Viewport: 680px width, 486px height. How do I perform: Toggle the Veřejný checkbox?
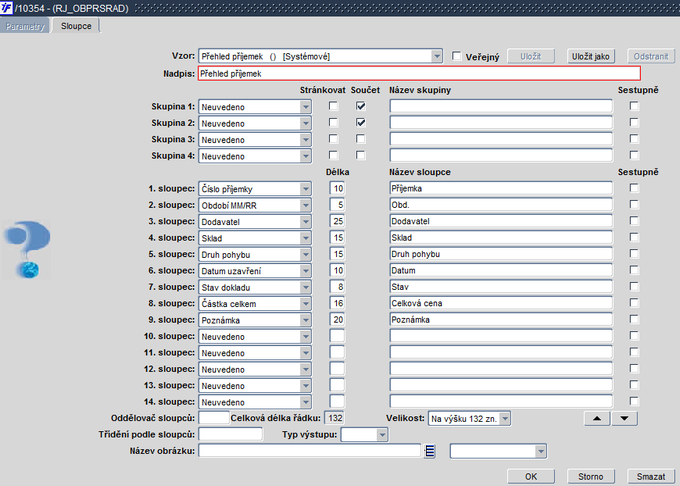click(457, 56)
